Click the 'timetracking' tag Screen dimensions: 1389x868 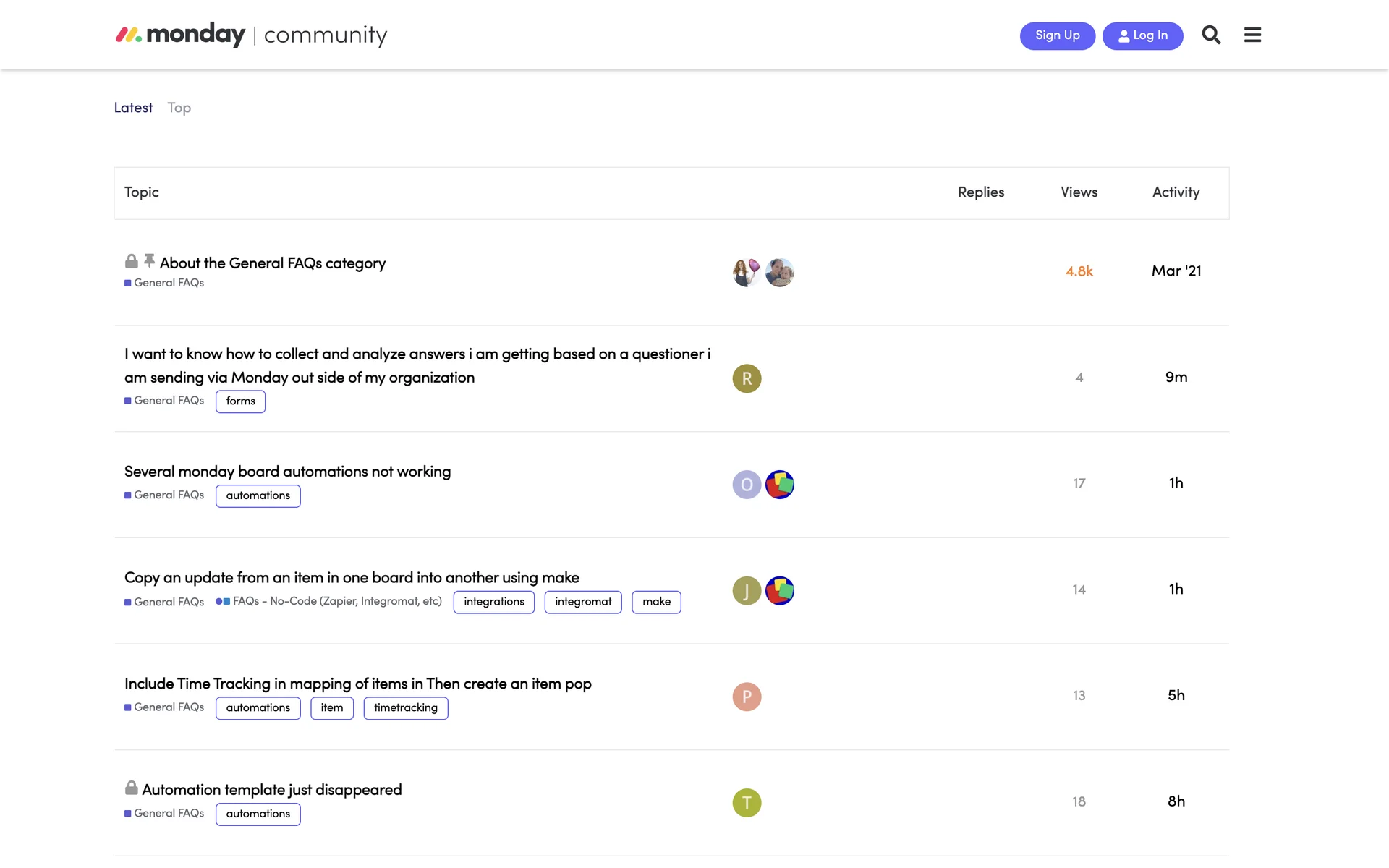pyautogui.click(x=405, y=708)
